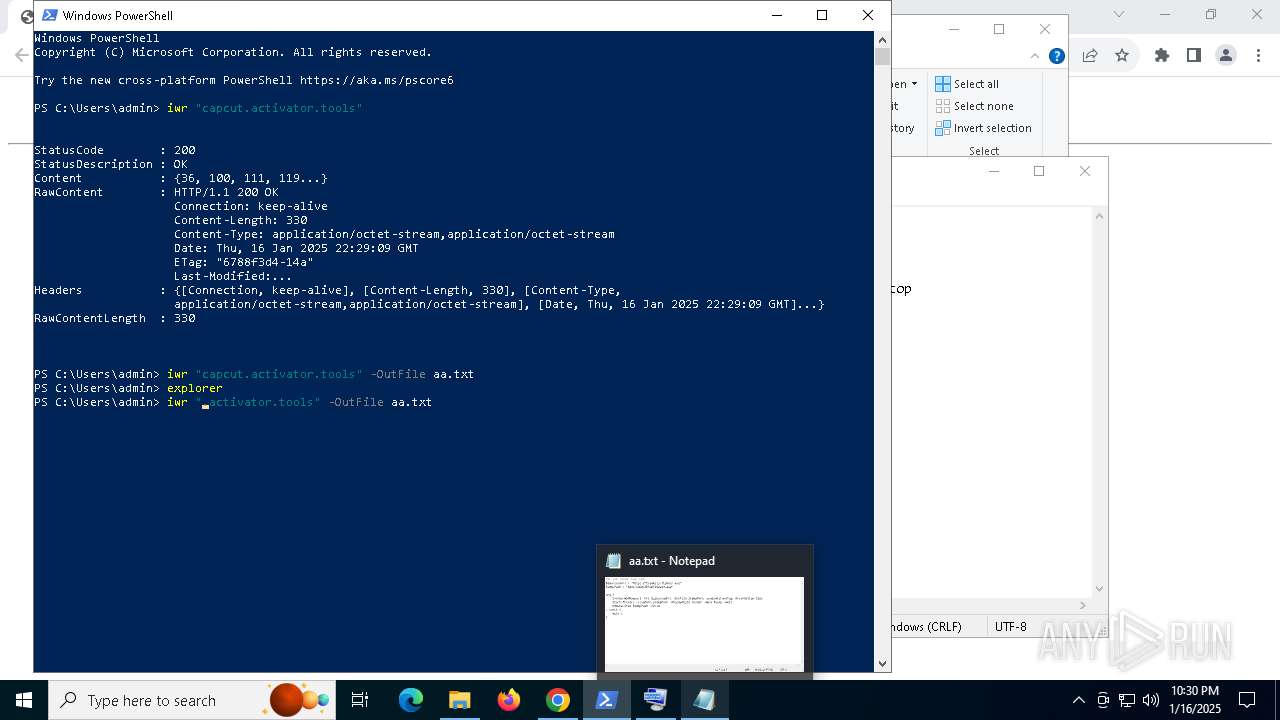Click the taskbar search box
The width and height of the screenshot is (1280, 720).
(x=192, y=700)
